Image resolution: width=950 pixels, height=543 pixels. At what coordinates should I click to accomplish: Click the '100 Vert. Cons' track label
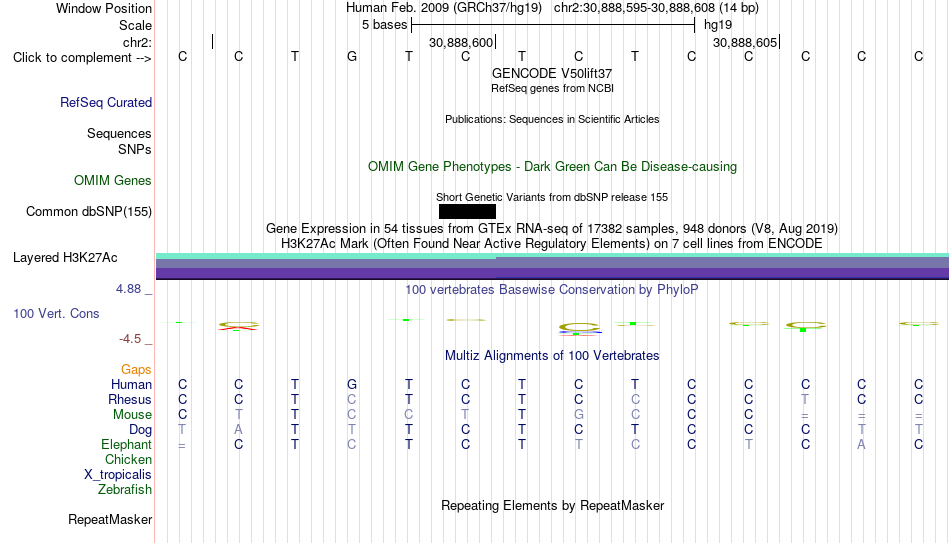(56, 313)
